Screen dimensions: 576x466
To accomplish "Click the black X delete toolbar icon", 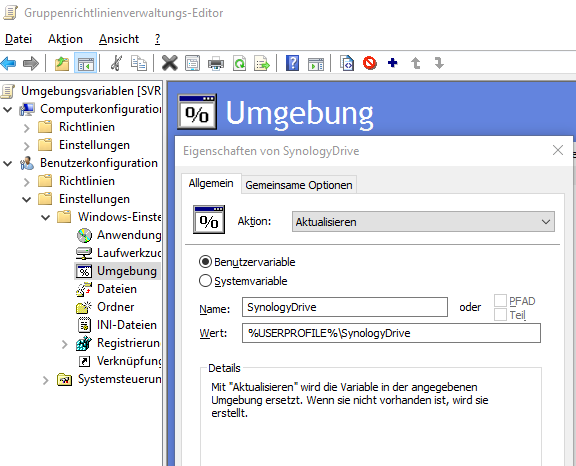I will (x=169, y=63).
